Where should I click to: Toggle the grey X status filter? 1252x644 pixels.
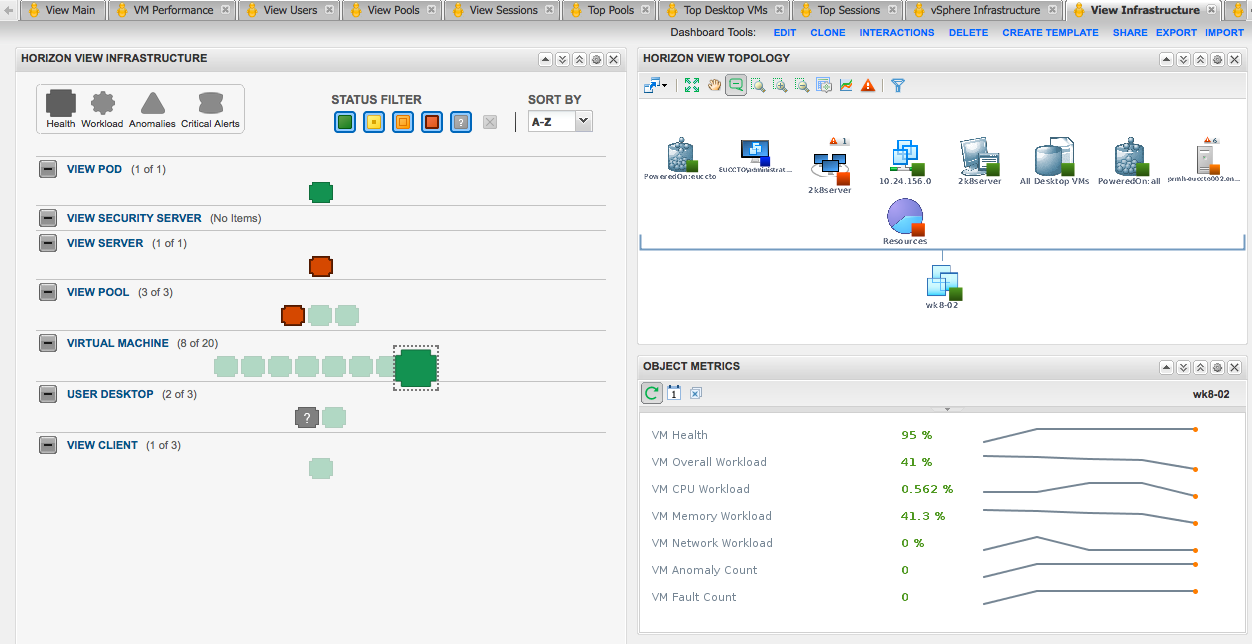489,122
